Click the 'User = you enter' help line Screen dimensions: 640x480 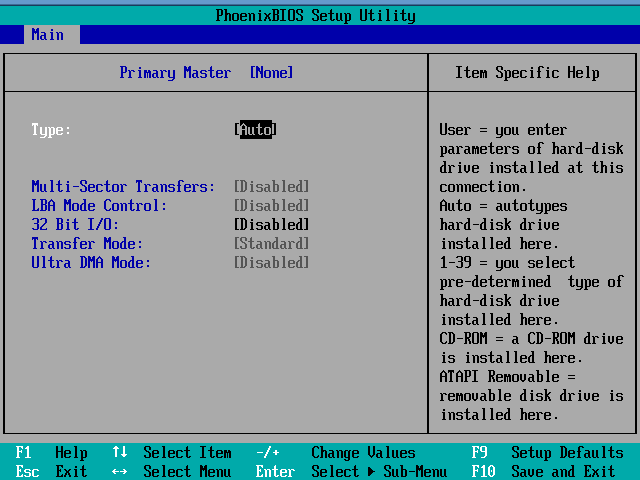[503, 130]
